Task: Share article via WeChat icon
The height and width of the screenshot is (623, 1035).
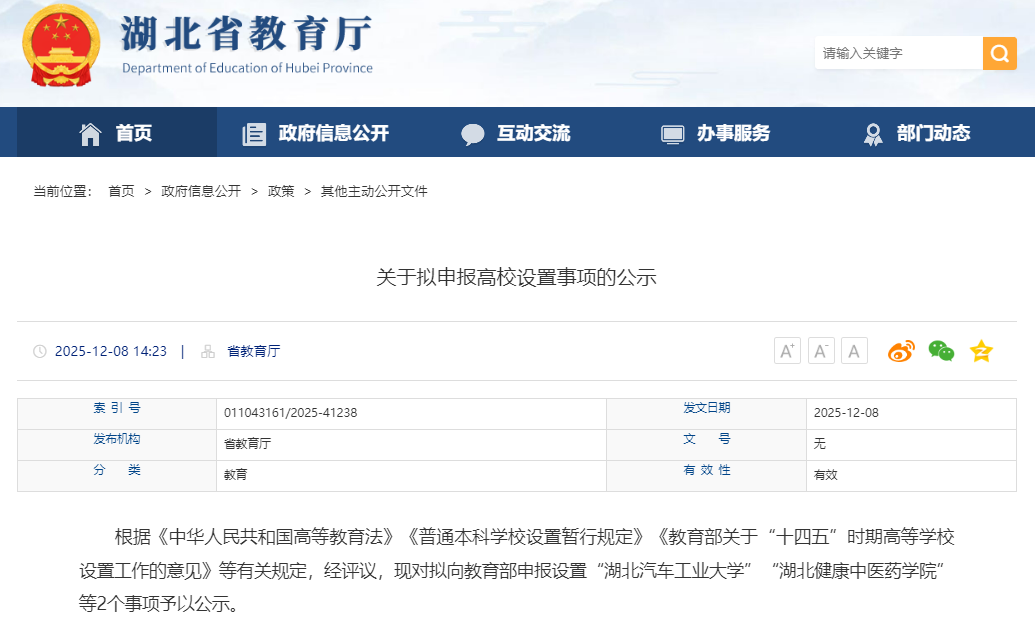Action: coord(941,351)
